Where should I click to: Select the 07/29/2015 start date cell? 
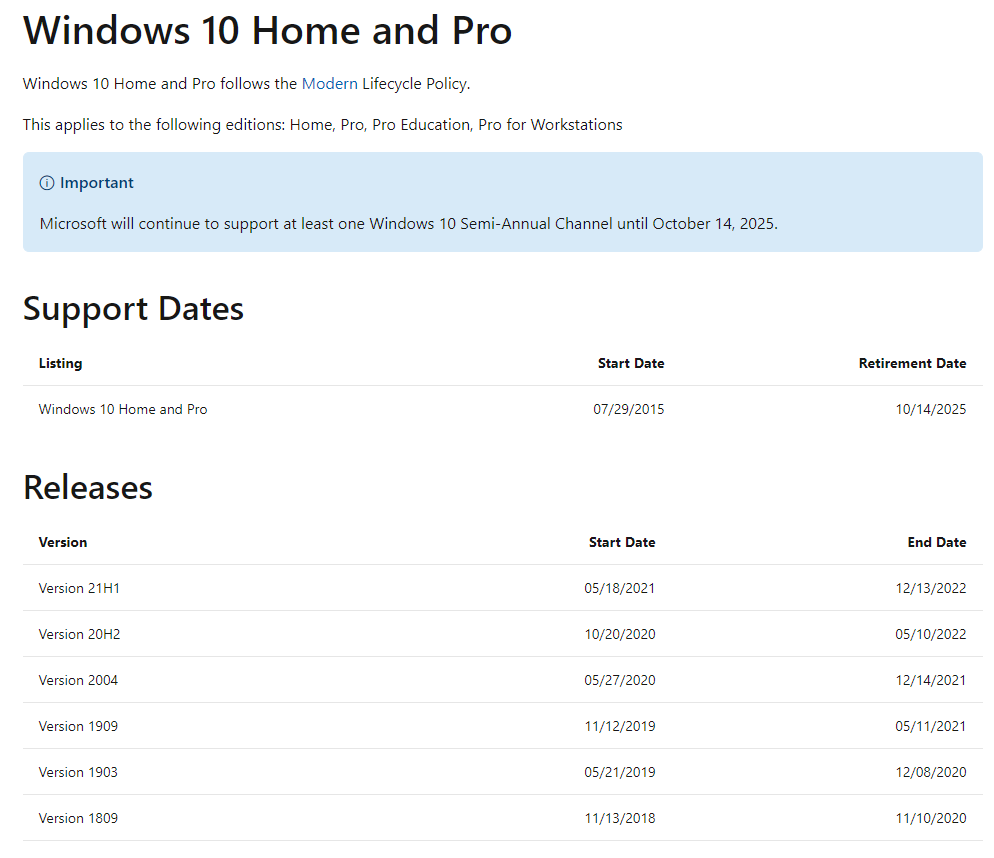click(628, 410)
